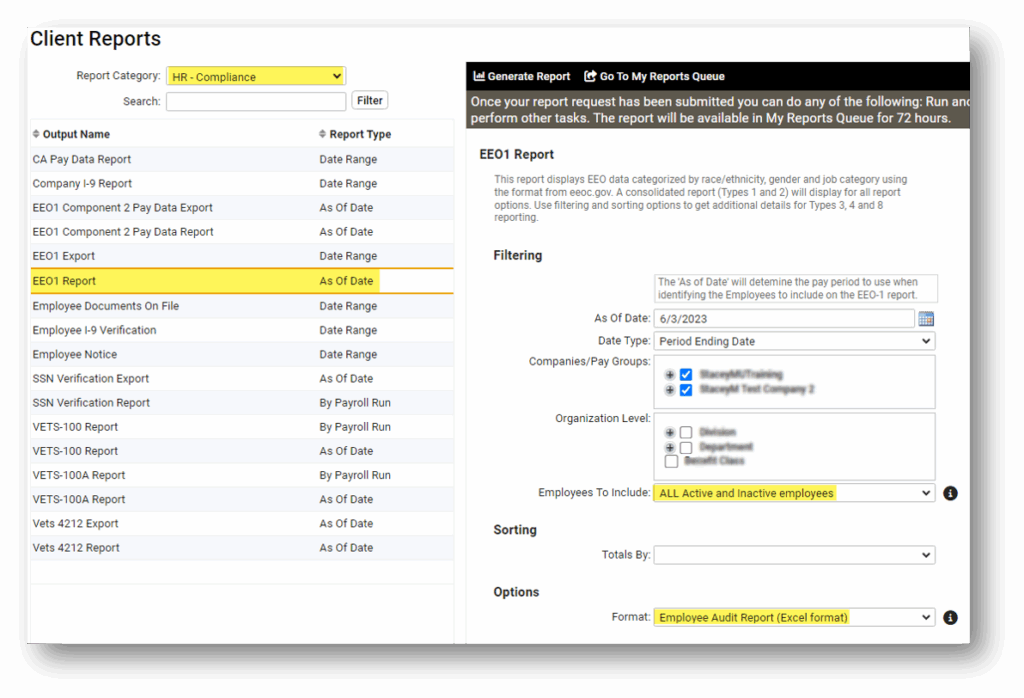
Task: Select EEO1 Component 2 Pay Data Report
Action: click(242, 232)
